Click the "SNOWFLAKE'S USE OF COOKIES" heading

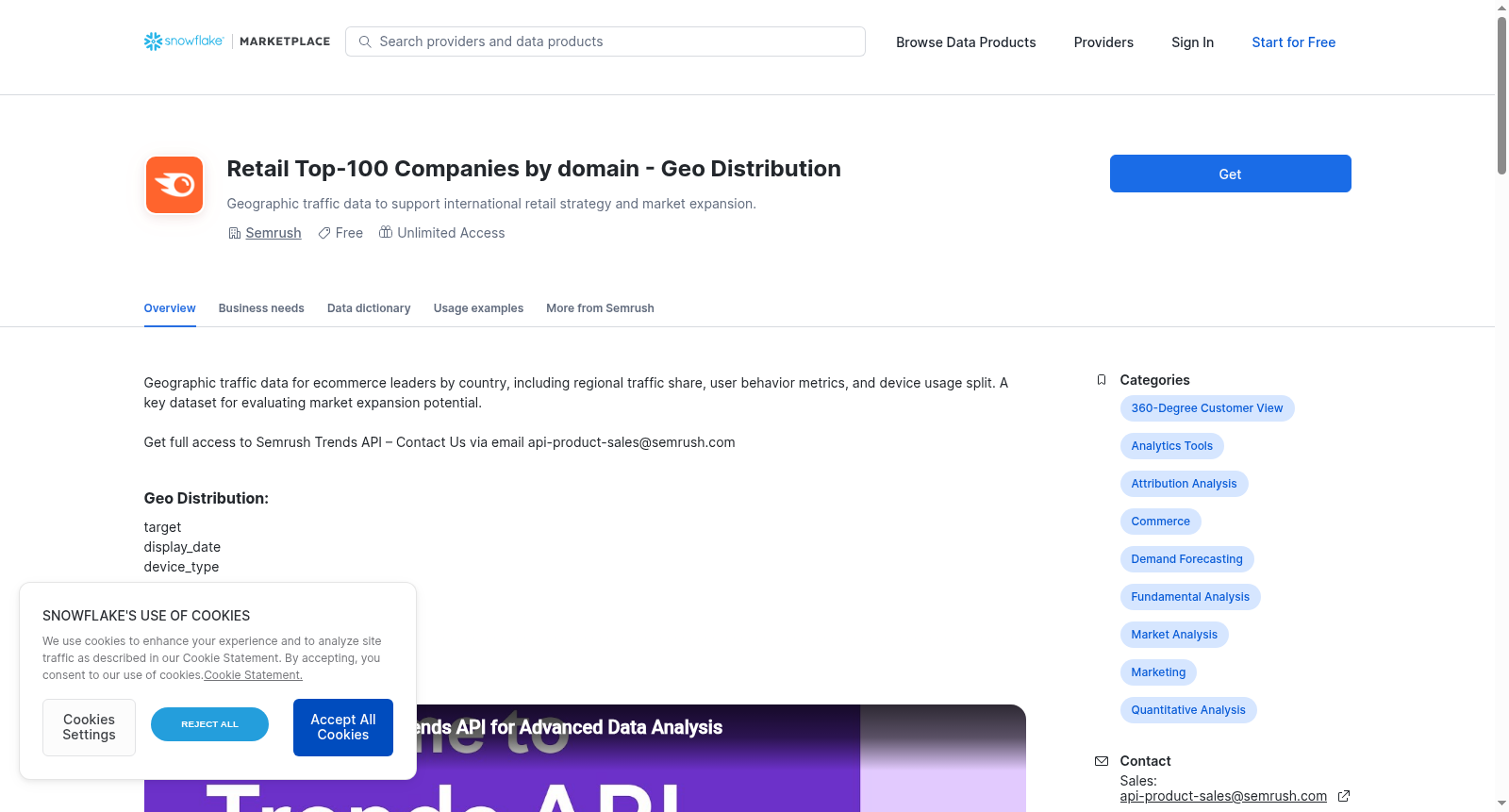[146, 616]
